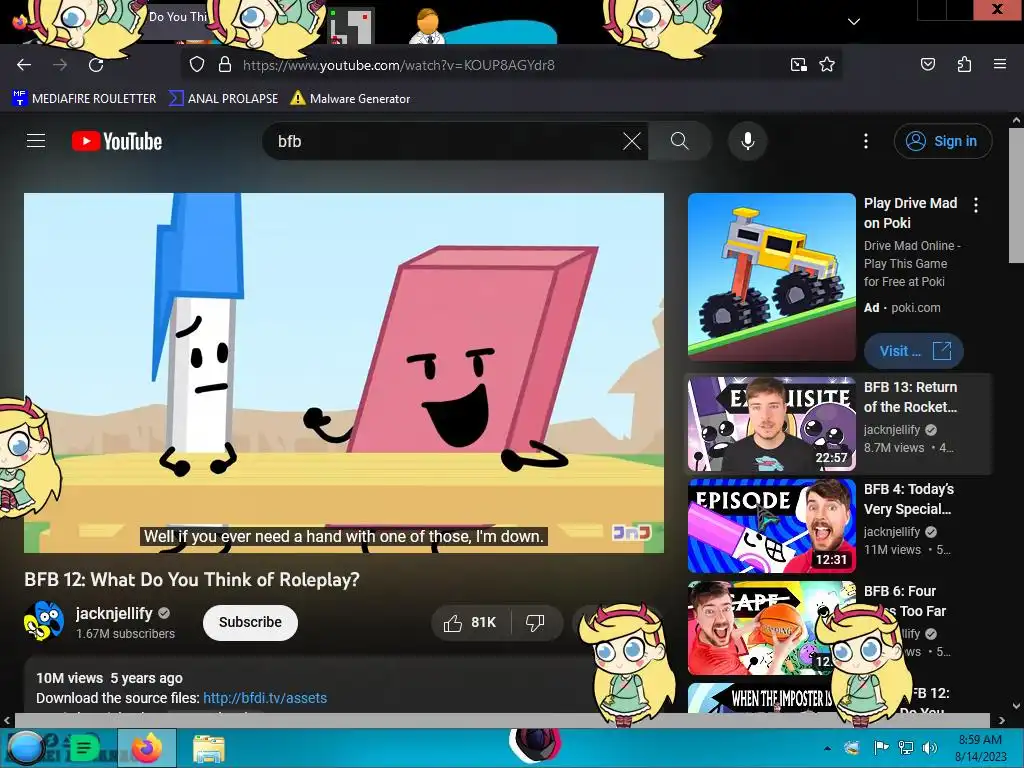This screenshot has height=768, width=1024.
Task: Open picture-in-picture from the address bar
Action: coord(799,65)
